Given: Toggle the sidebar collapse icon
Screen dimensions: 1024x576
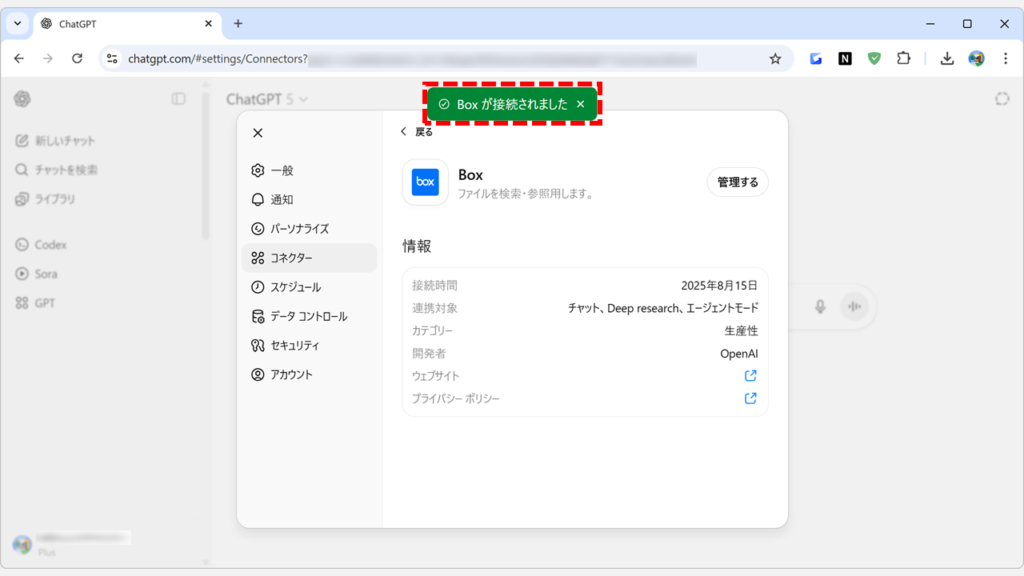Looking at the screenshot, I should (178, 99).
